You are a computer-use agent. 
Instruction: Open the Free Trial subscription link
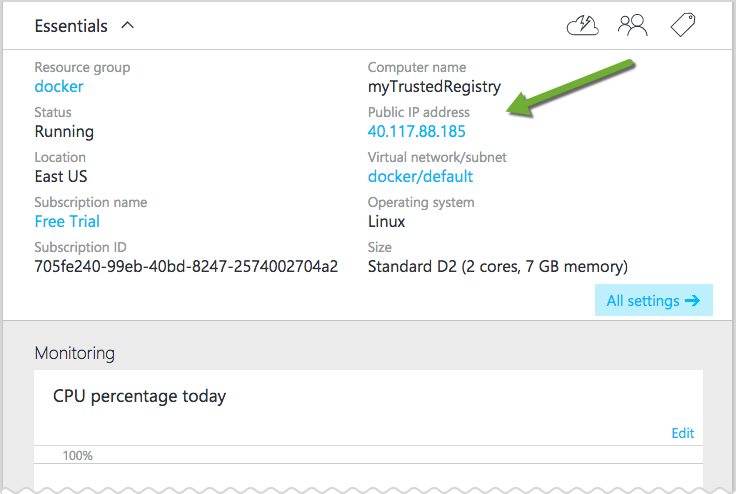67,222
